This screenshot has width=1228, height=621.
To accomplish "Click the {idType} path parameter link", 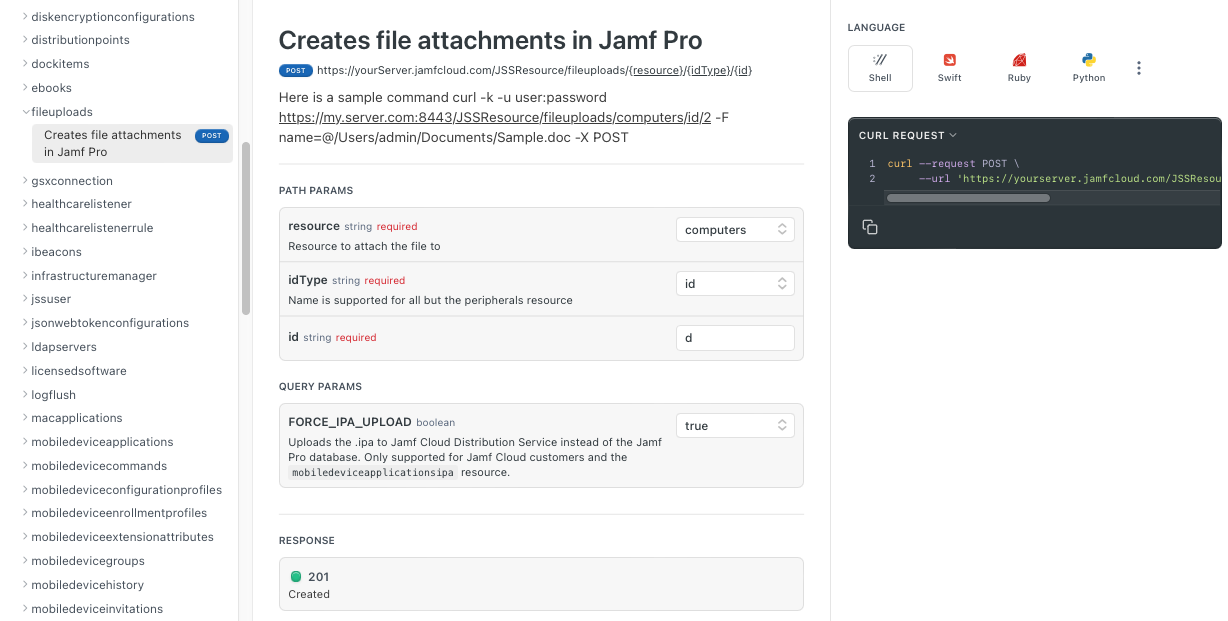I will (x=709, y=70).
